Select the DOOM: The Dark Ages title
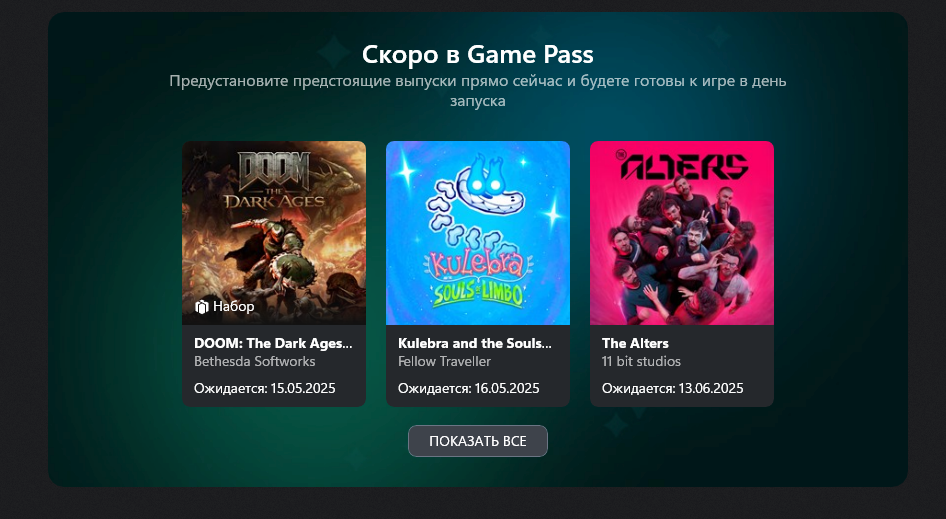This screenshot has width=946, height=519. click(273, 343)
